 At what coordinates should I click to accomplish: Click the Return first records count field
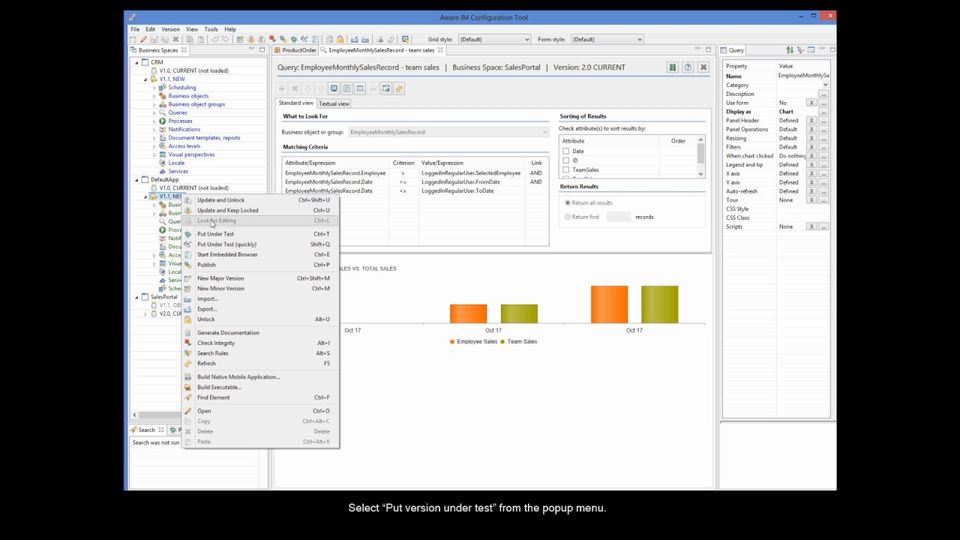click(618, 217)
